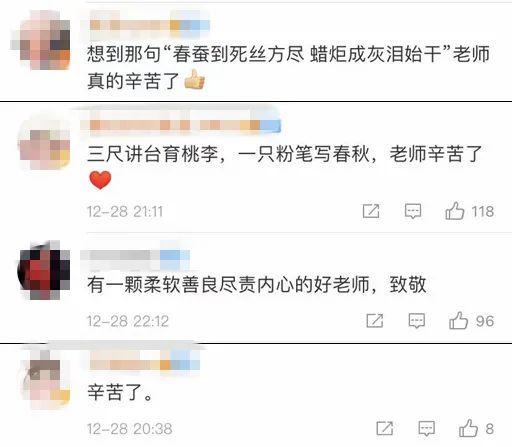
Task: Click the red heart emoji in comment
Action: (x=100, y=180)
